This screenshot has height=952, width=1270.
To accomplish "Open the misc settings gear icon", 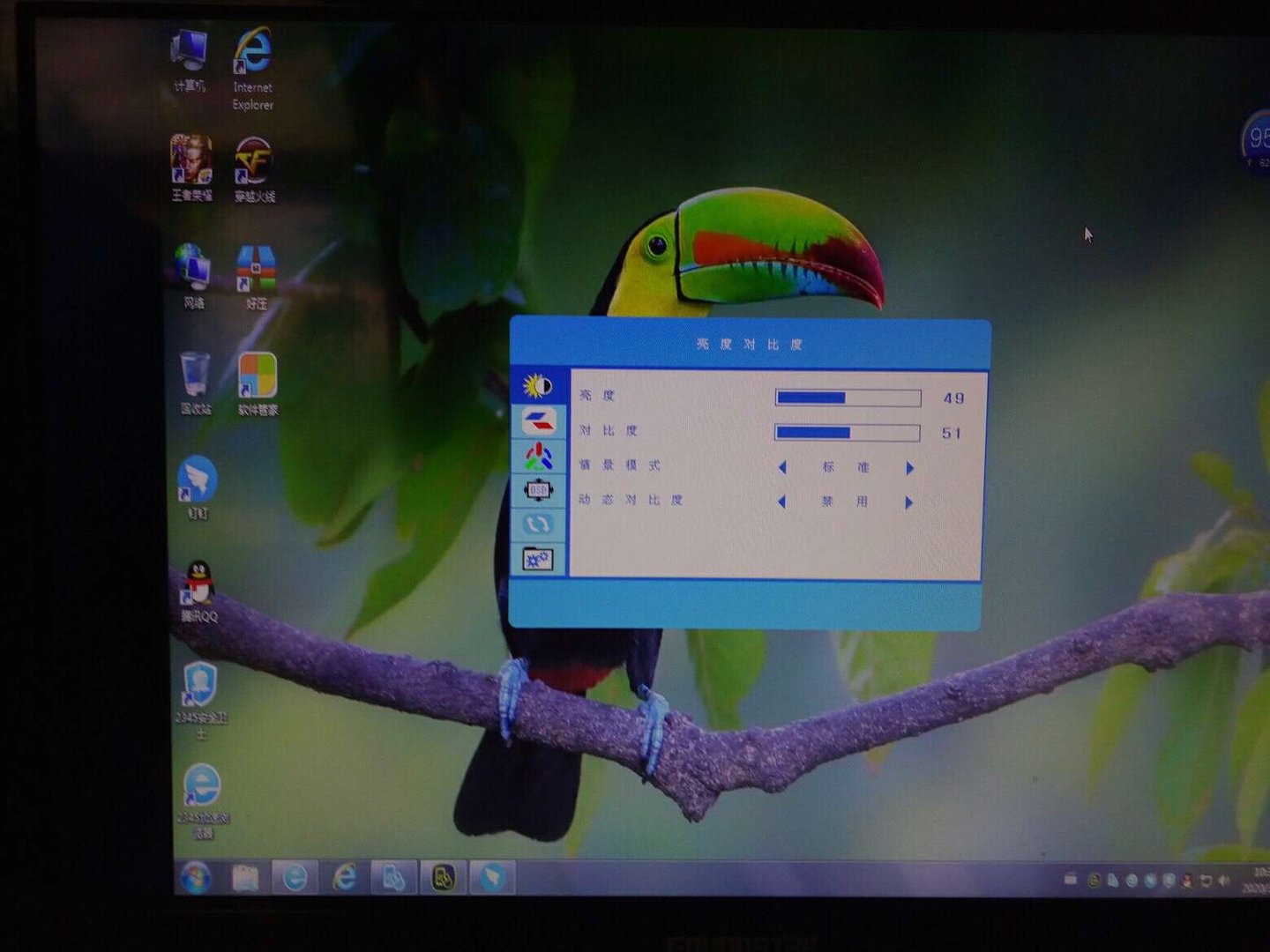I will pyautogui.click(x=538, y=559).
